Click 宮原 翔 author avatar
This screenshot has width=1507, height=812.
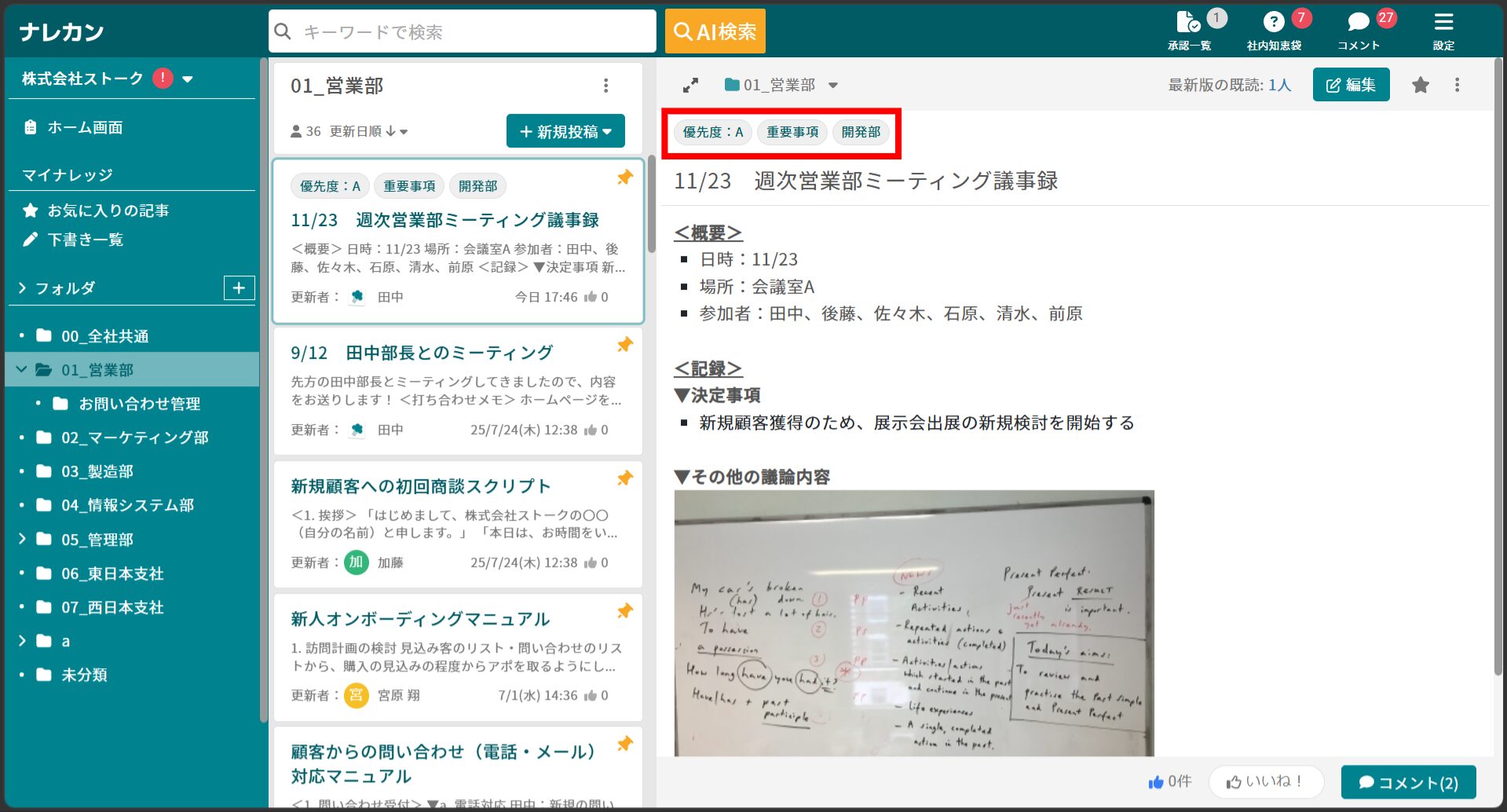357,696
